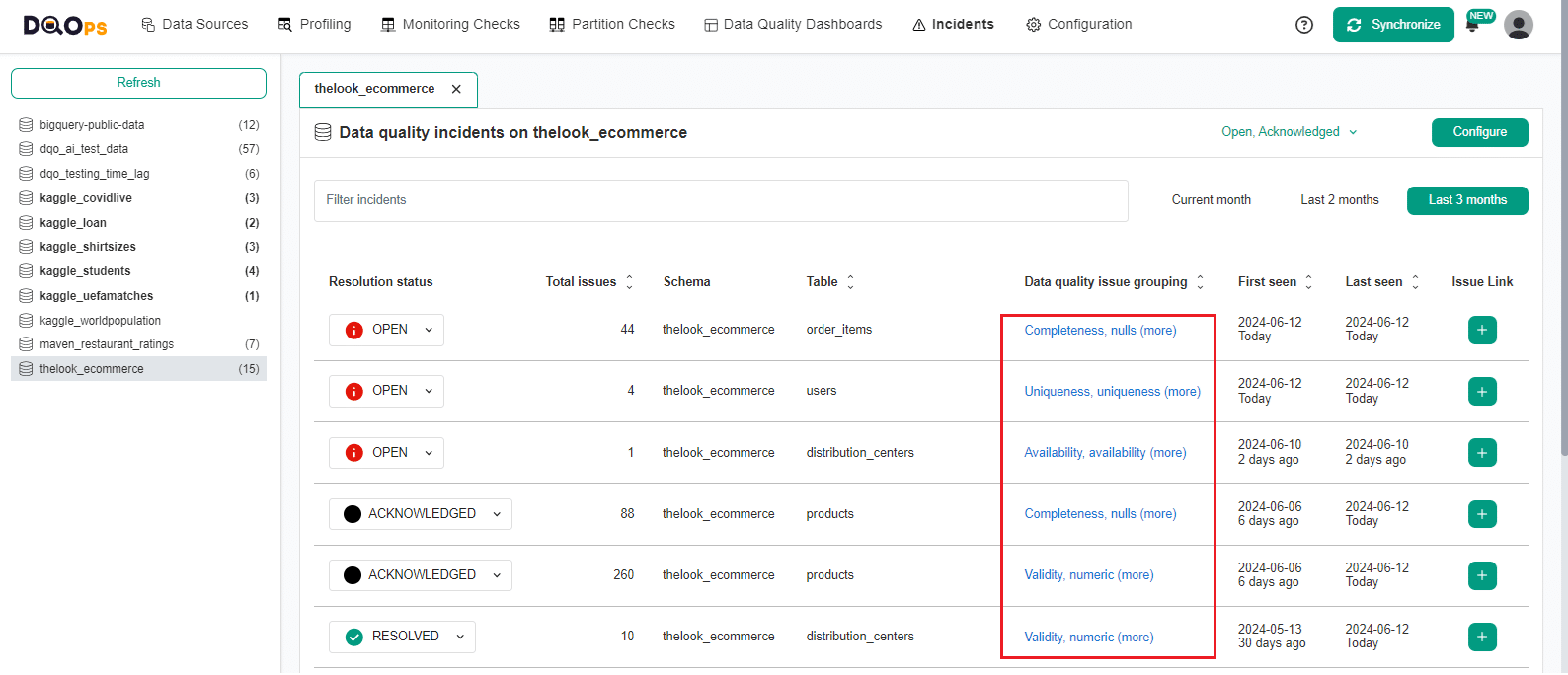Select thelook_ecommerce connection in sidebar
This screenshot has width=1568, height=675.
(138, 369)
